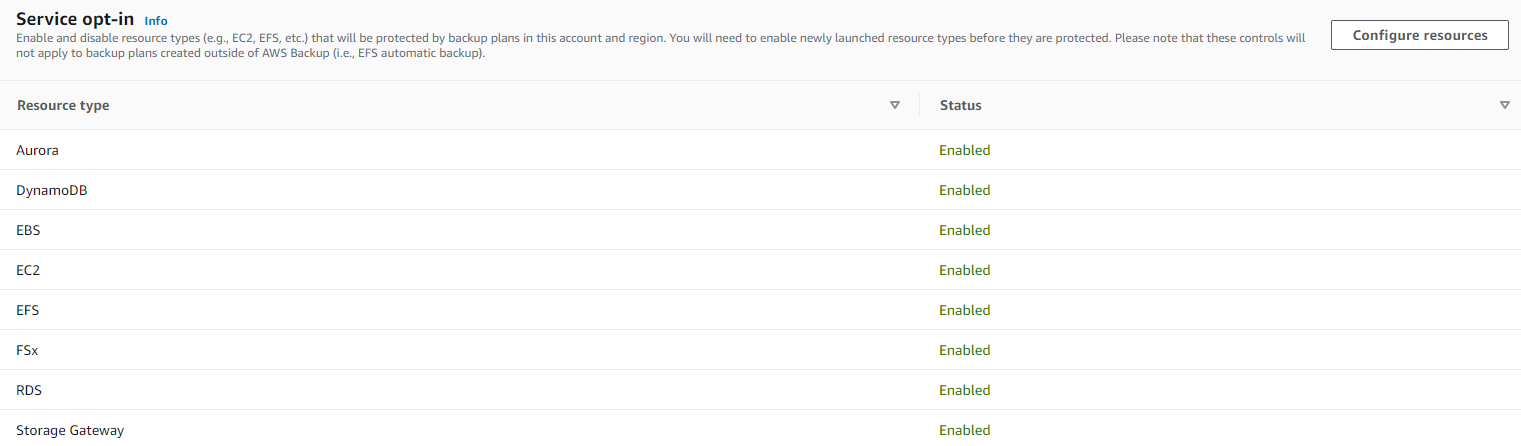Click Enabled status for DynamoDB

[964, 190]
